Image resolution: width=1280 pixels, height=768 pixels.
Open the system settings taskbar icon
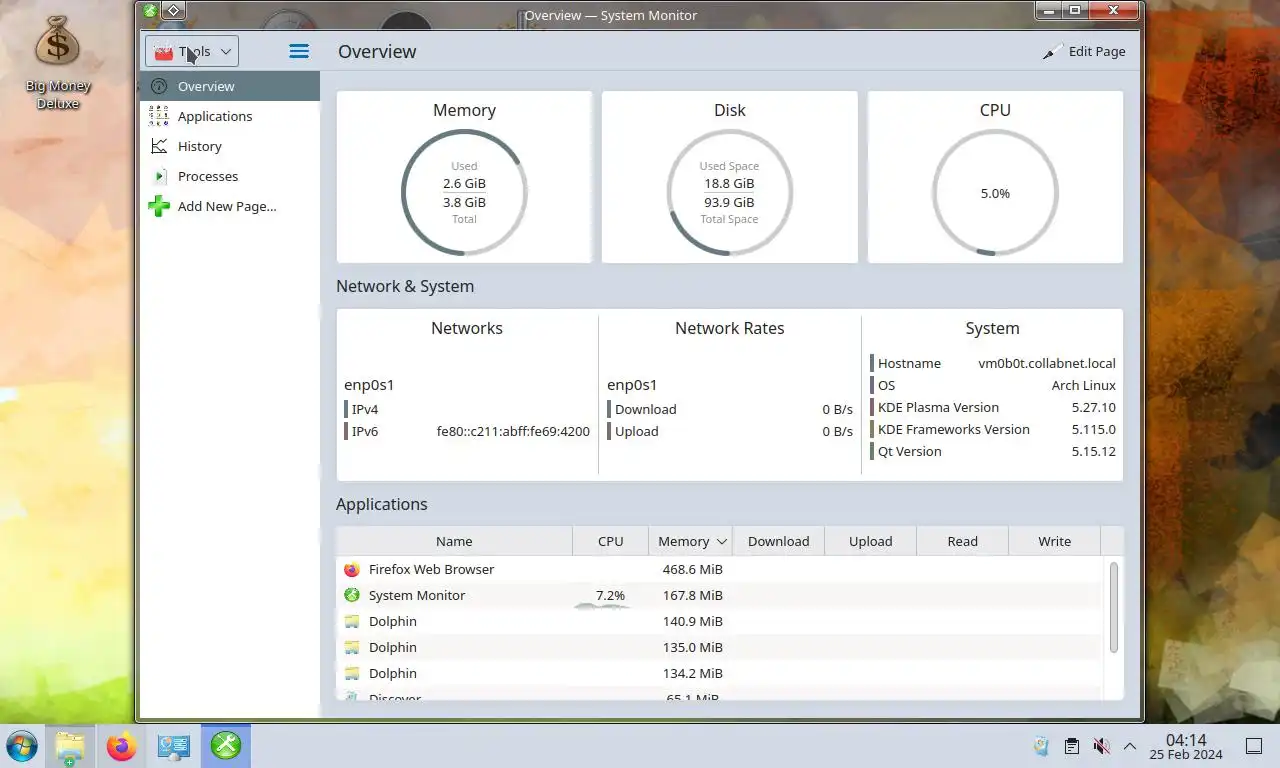(173, 746)
